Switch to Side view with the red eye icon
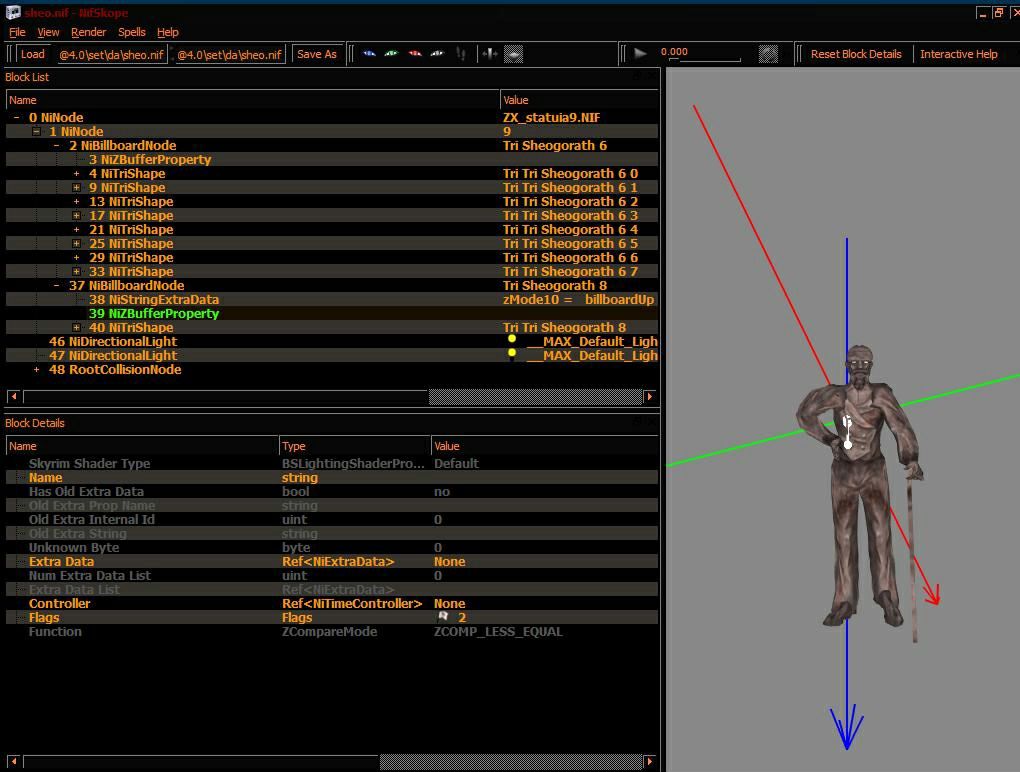The image size is (1020, 772). 414,54
